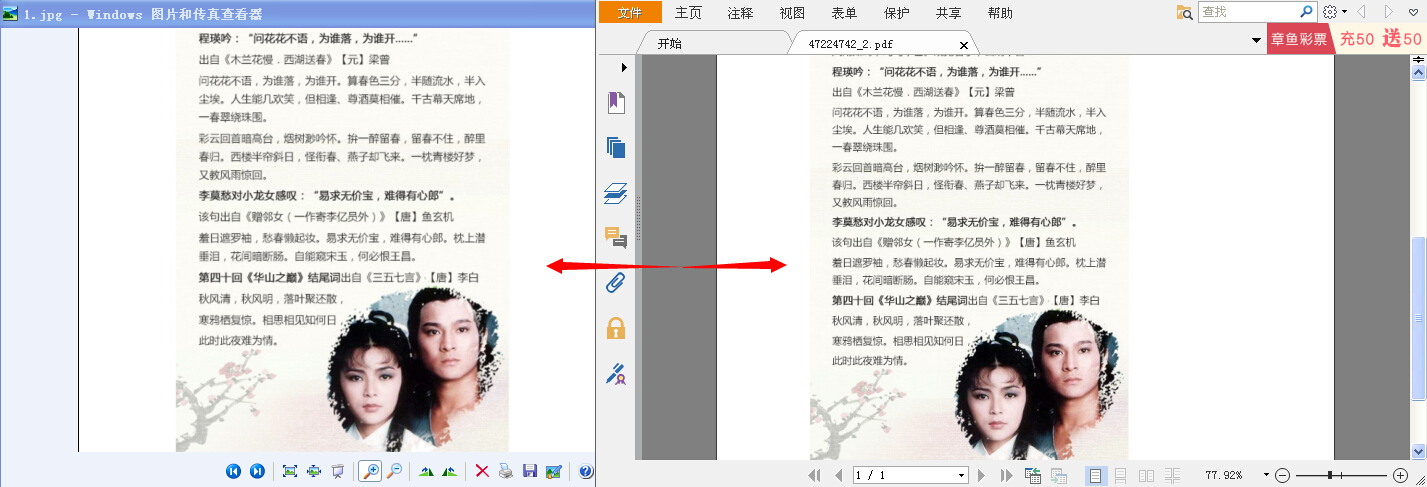The image size is (1427, 487).
Task: Rotate image counterclockwise in picture viewer
Action: coord(450,471)
